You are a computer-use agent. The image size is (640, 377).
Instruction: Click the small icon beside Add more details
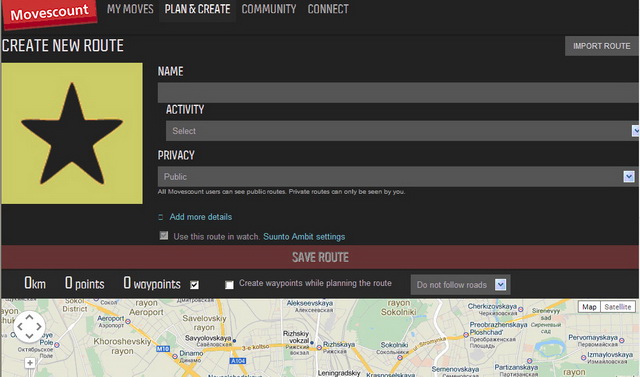(160, 217)
